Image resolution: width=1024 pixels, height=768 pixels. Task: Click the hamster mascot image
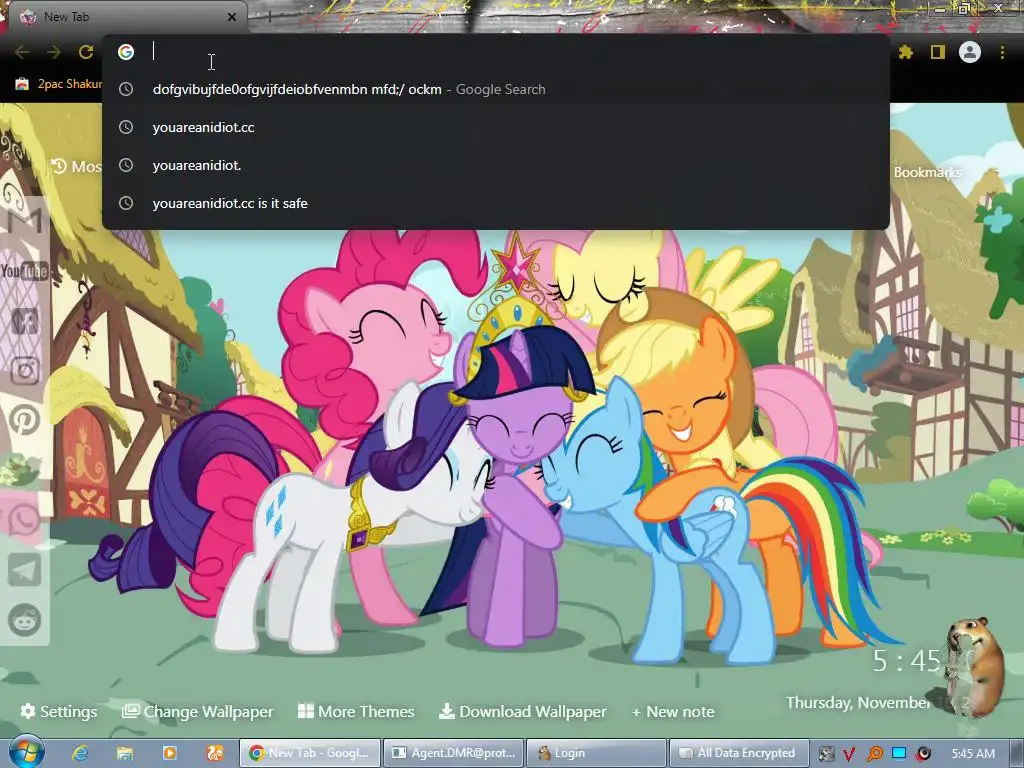click(974, 666)
